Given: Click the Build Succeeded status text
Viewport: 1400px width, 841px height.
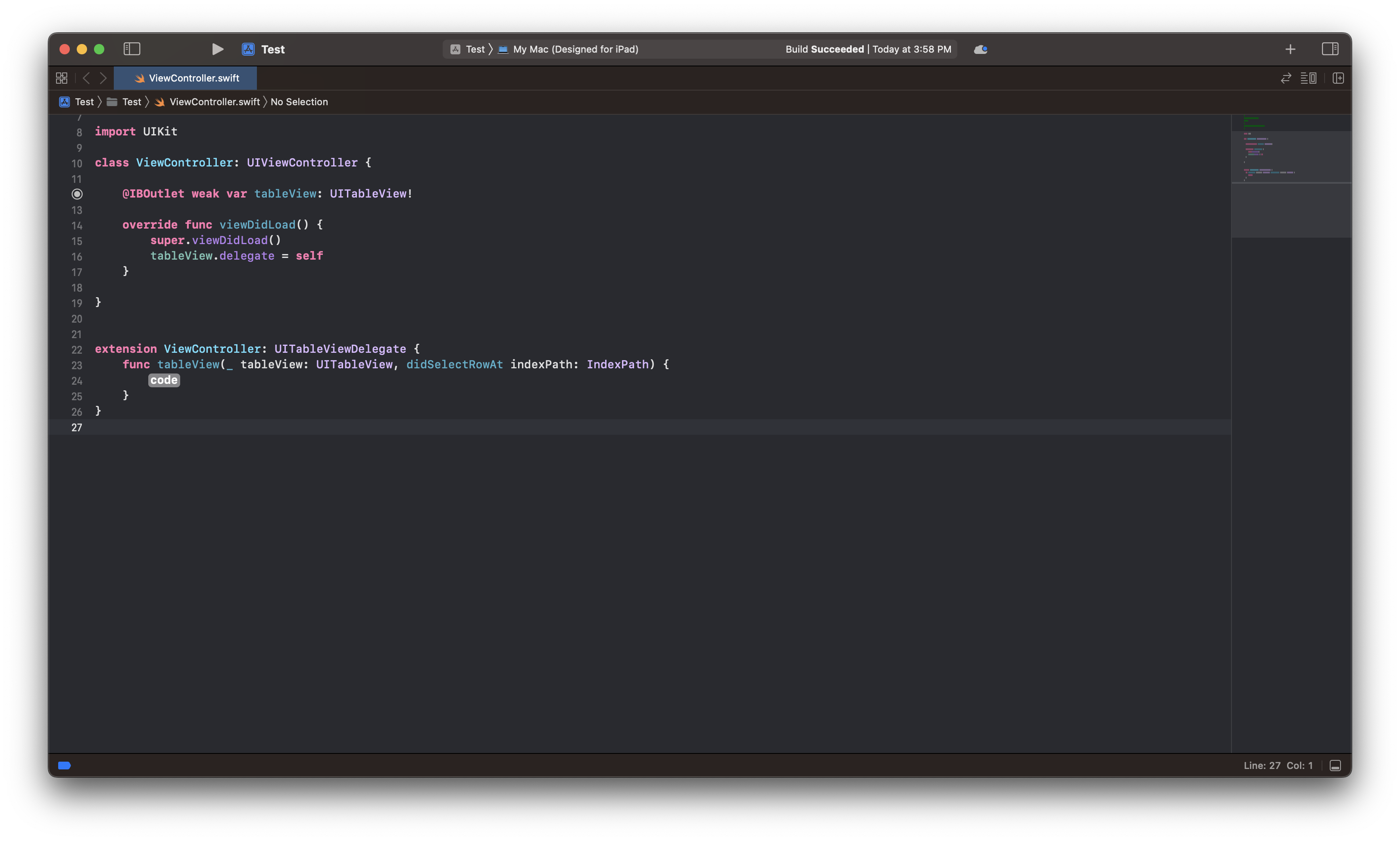Looking at the screenshot, I should [824, 49].
